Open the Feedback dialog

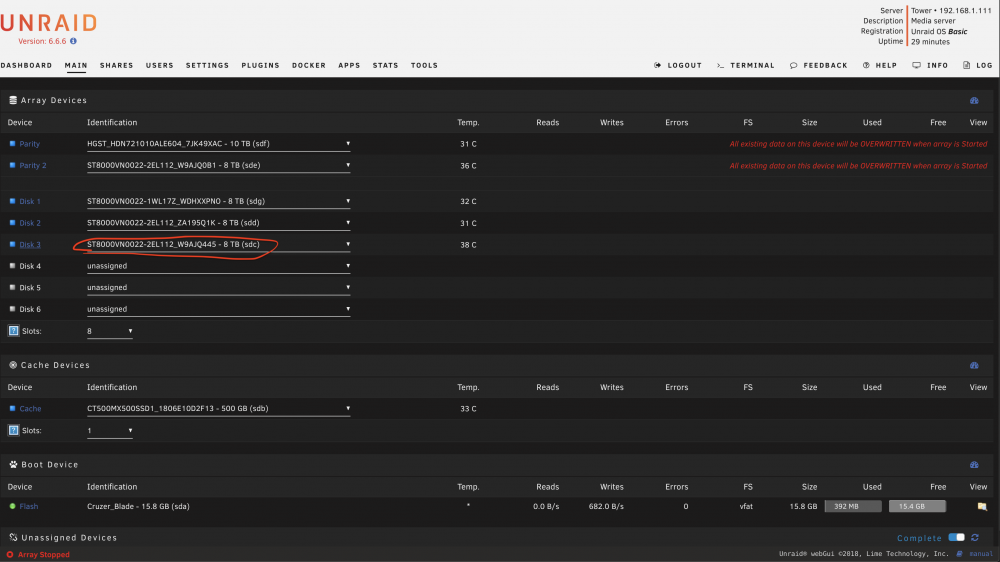(819, 65)
